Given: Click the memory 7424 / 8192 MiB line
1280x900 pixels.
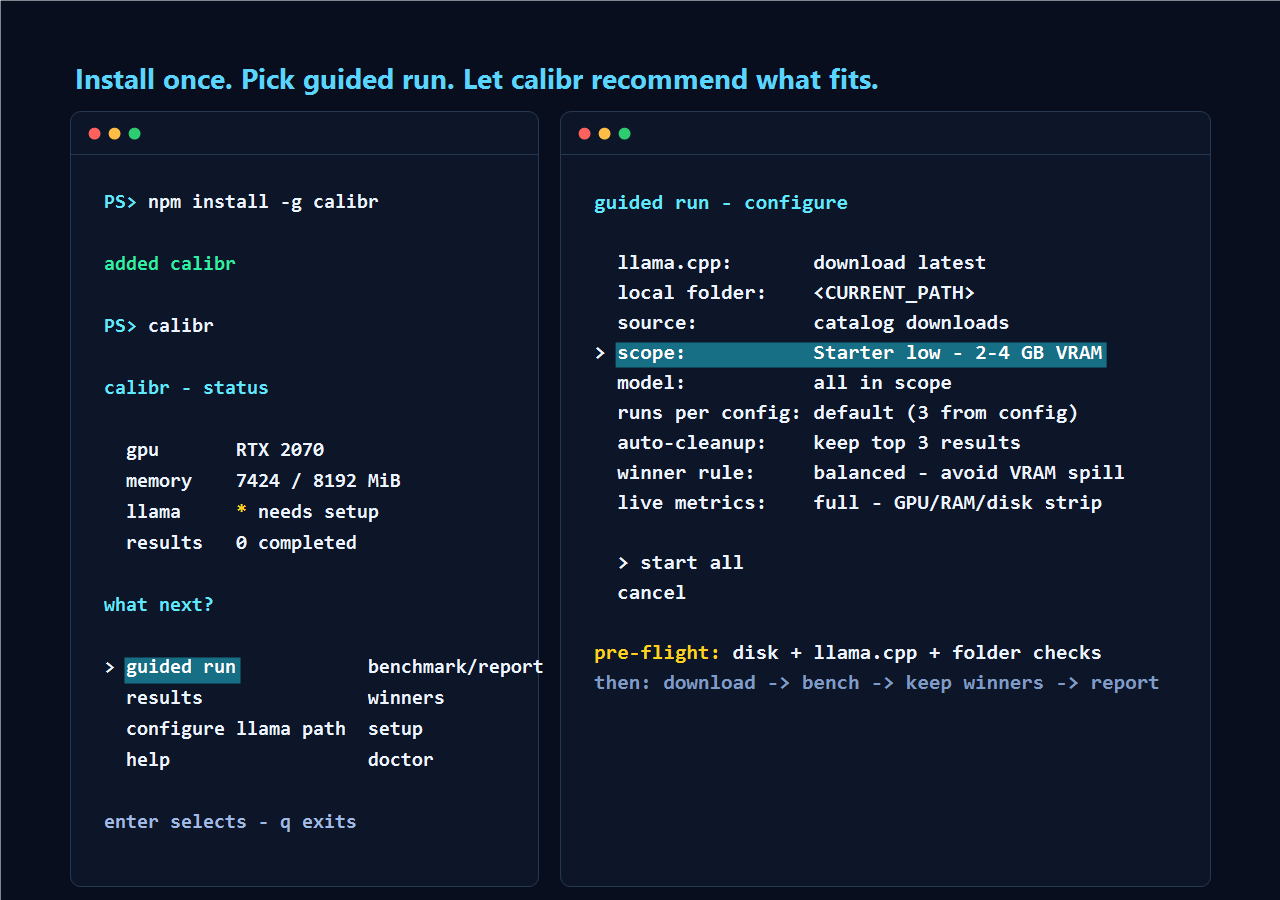Looking at the screenshot, I should pos(263,481).
